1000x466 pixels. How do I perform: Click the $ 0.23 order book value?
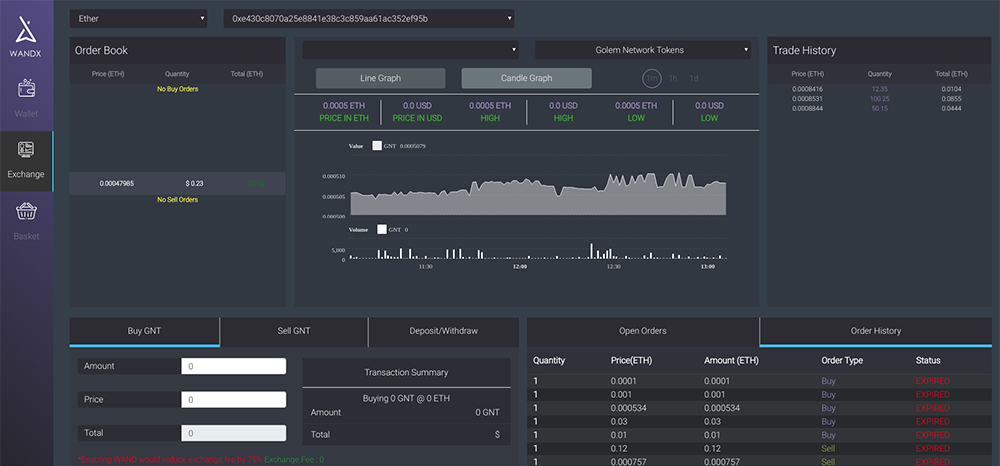click(195, 184)
